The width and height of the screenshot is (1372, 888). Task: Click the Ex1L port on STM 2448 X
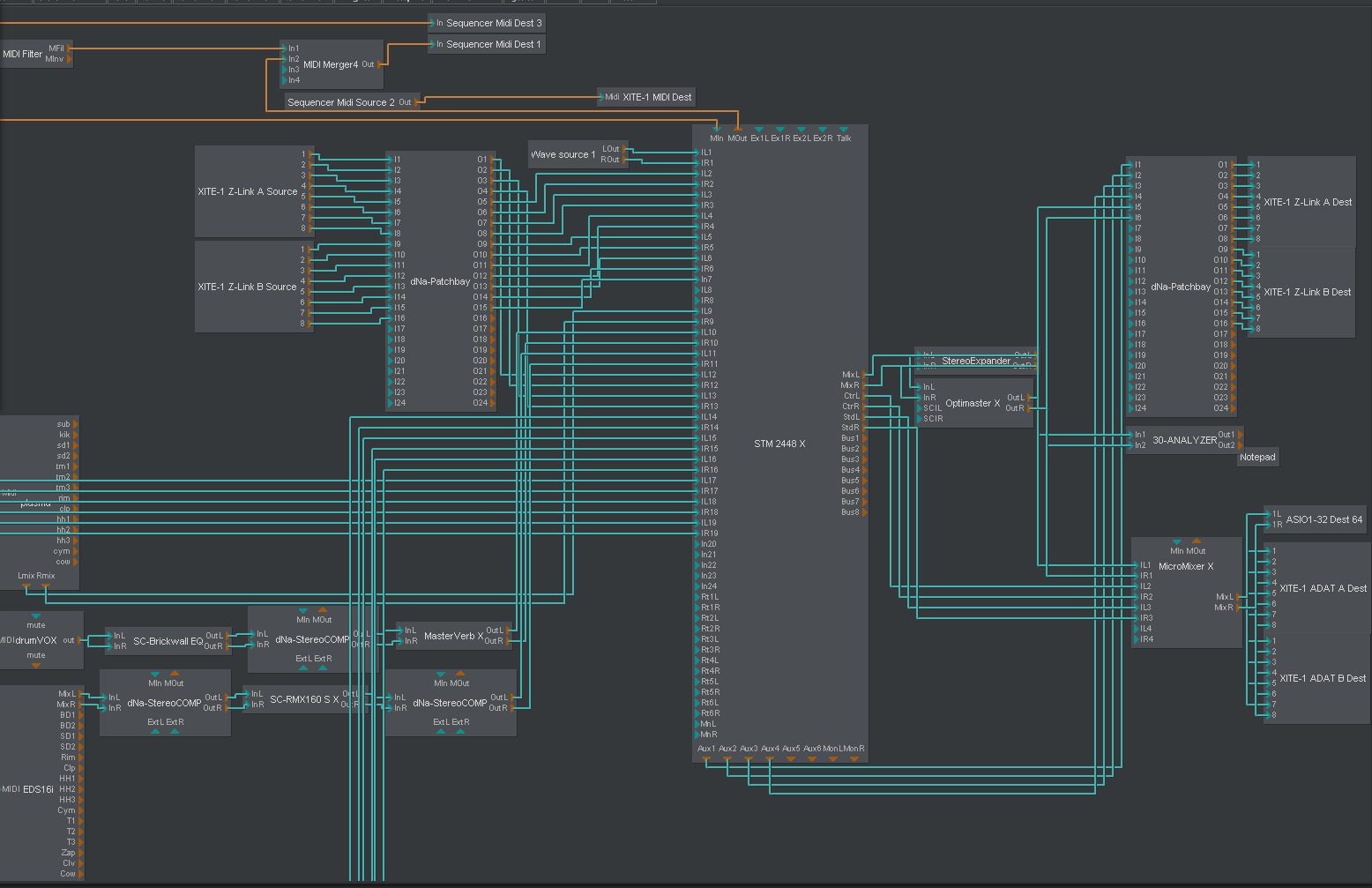point(758,130)
